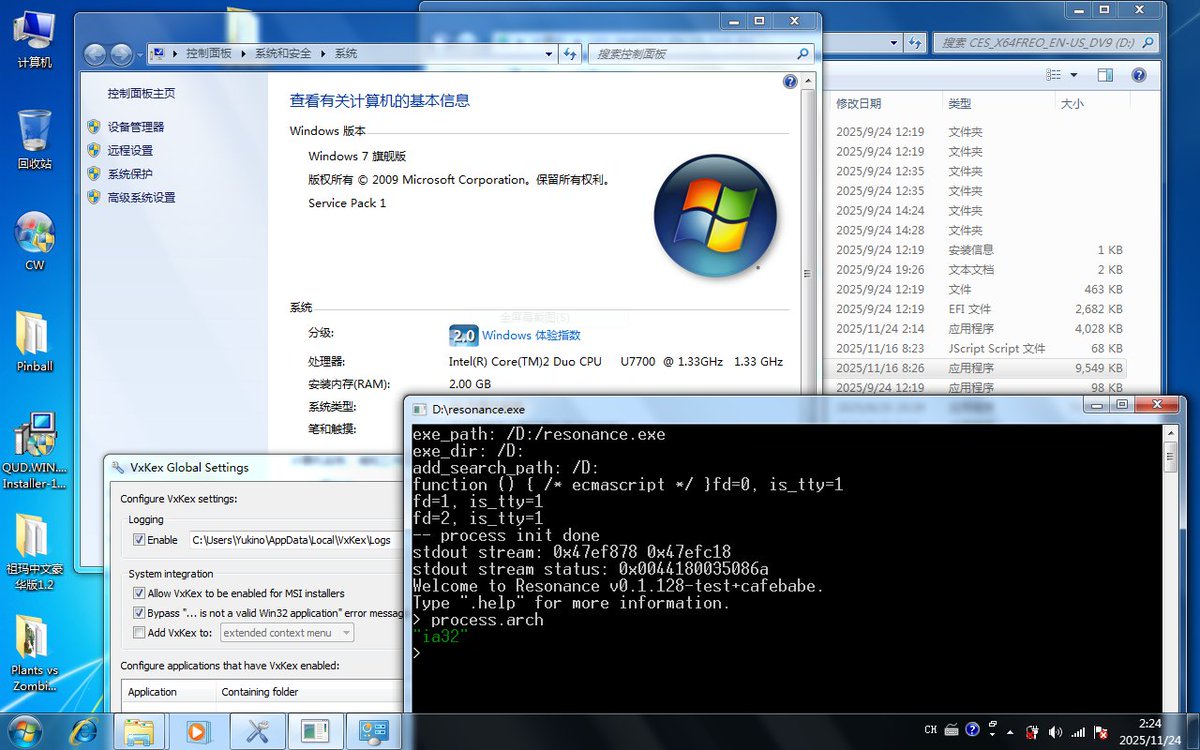Viewport: 1200px width, 750px height.
Task: Open the change-view dropdown in Explorer toolbar
Action: coord(1075,74)
